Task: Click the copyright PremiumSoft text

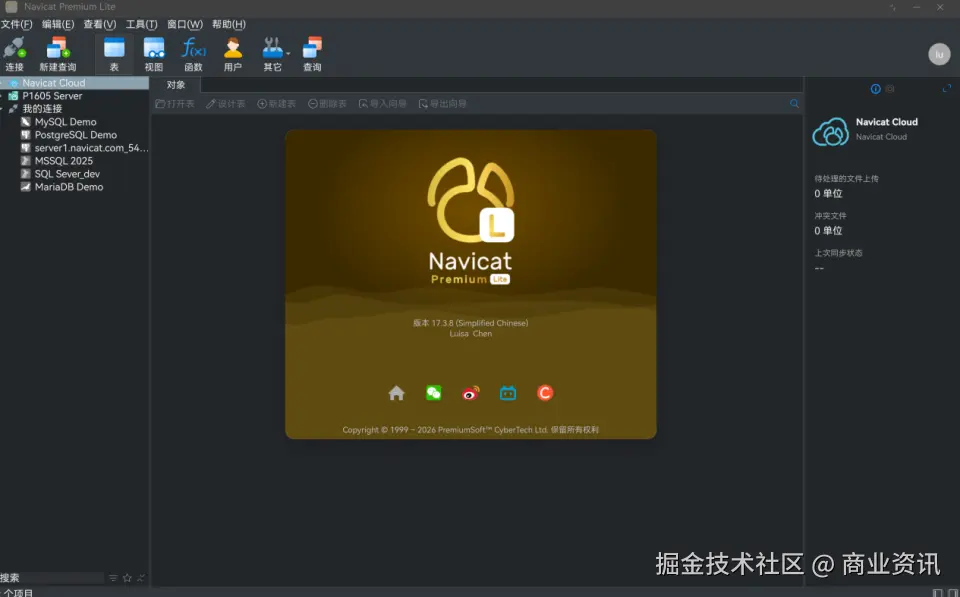Action: [x=470, y=430]
